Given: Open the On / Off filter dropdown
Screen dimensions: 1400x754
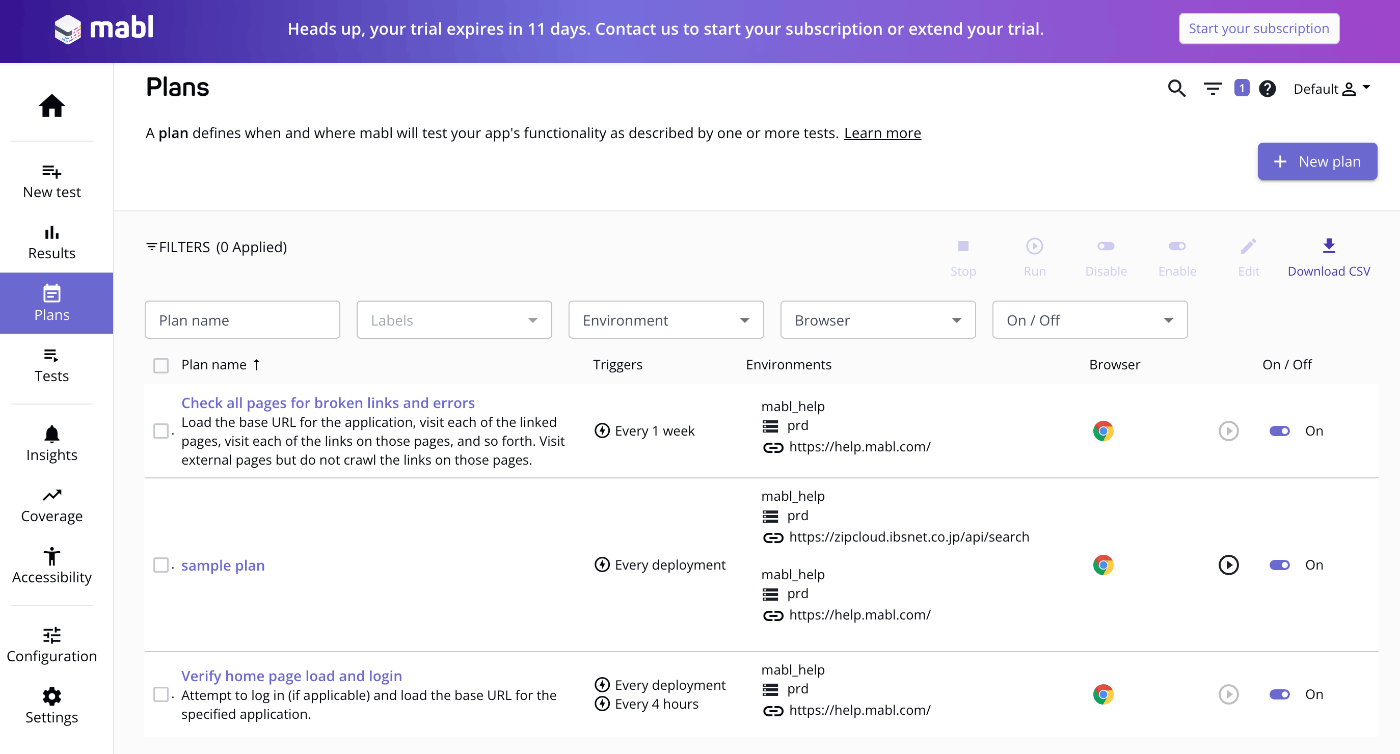Looking at the screenshot, I should point(1090,320).
